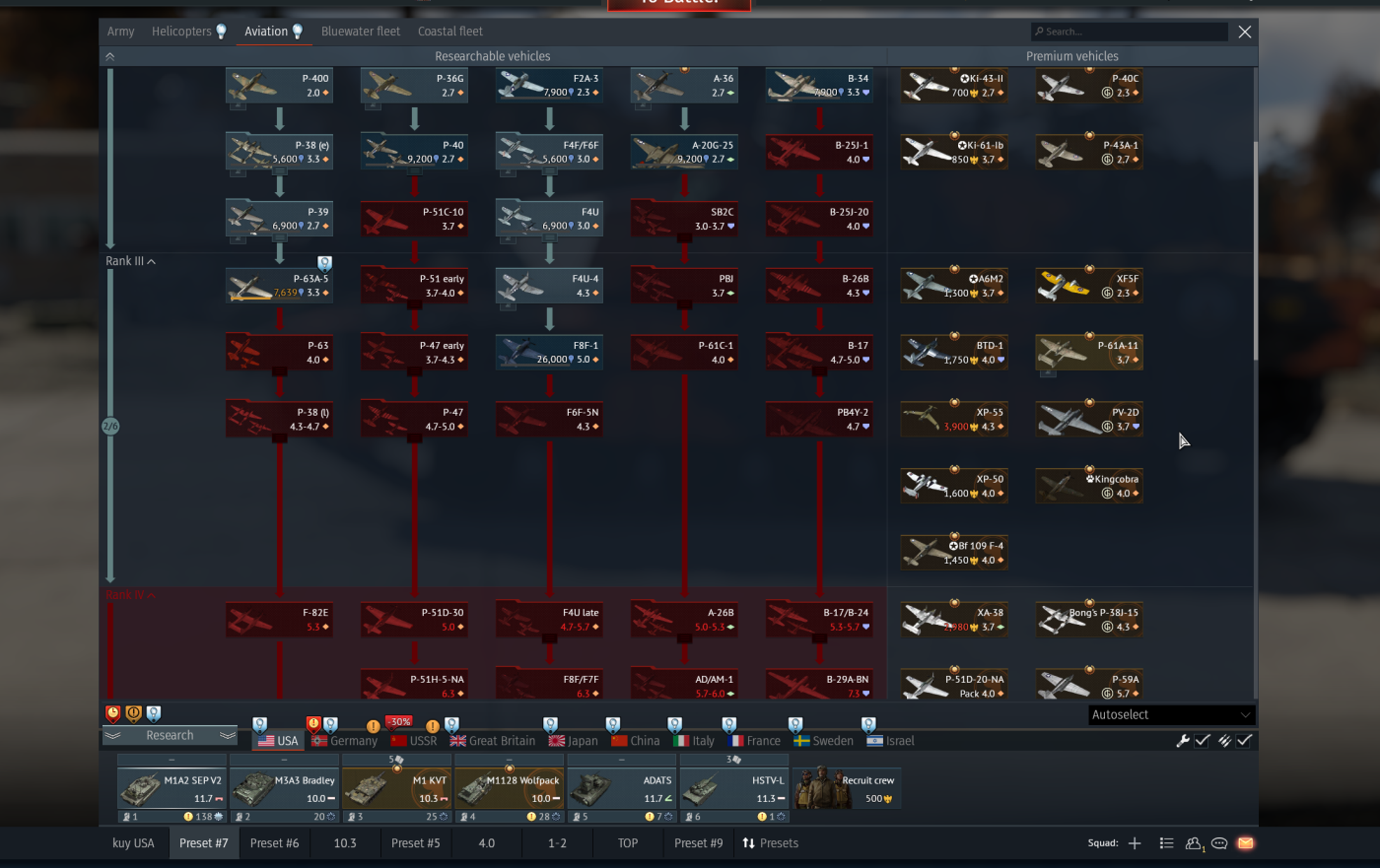This screenshot has width=1380, height=868.
Task: Select the premium XF5F aircraft
Action: (1089, 286)
